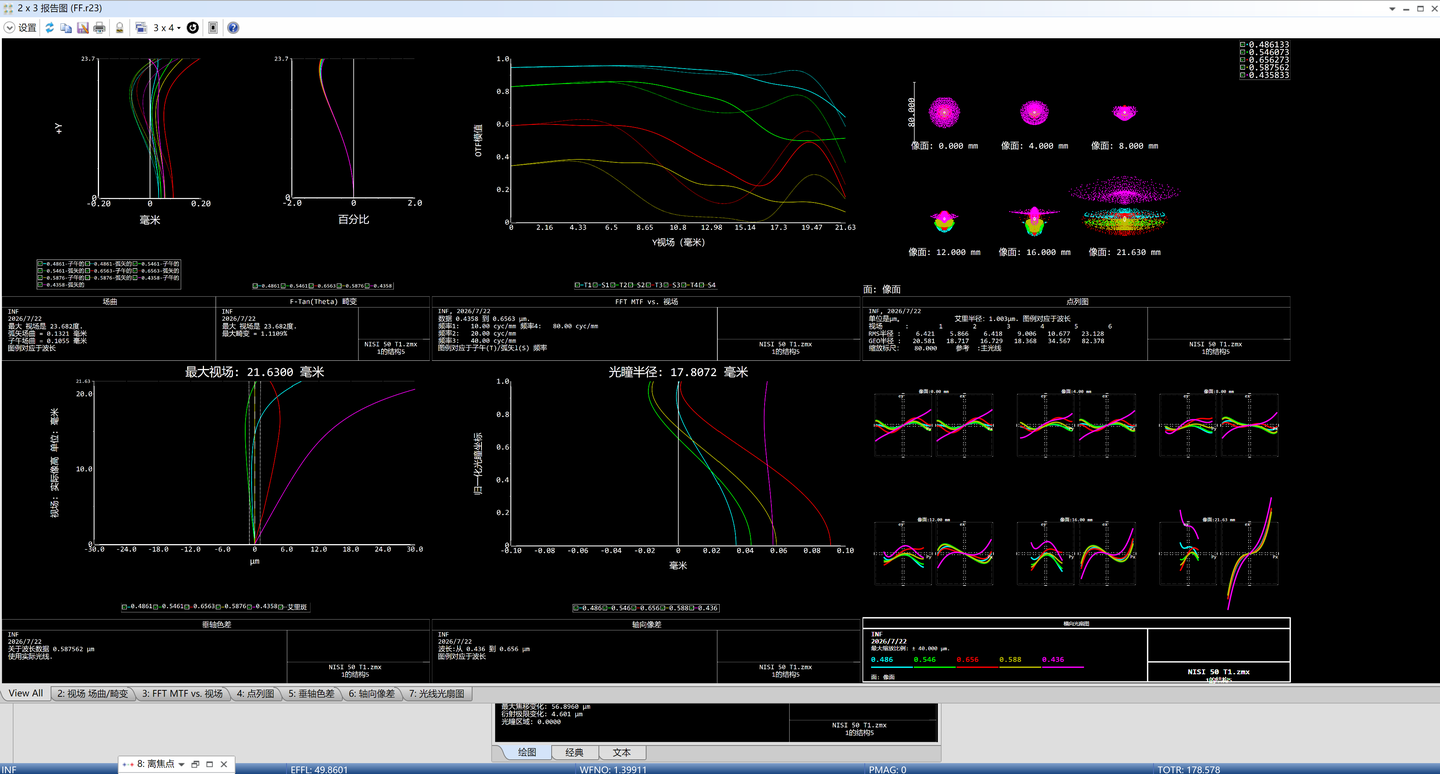Save the graphic using the save image icon
This screenshot has height=774, width=1440.
tap(82, 28)
